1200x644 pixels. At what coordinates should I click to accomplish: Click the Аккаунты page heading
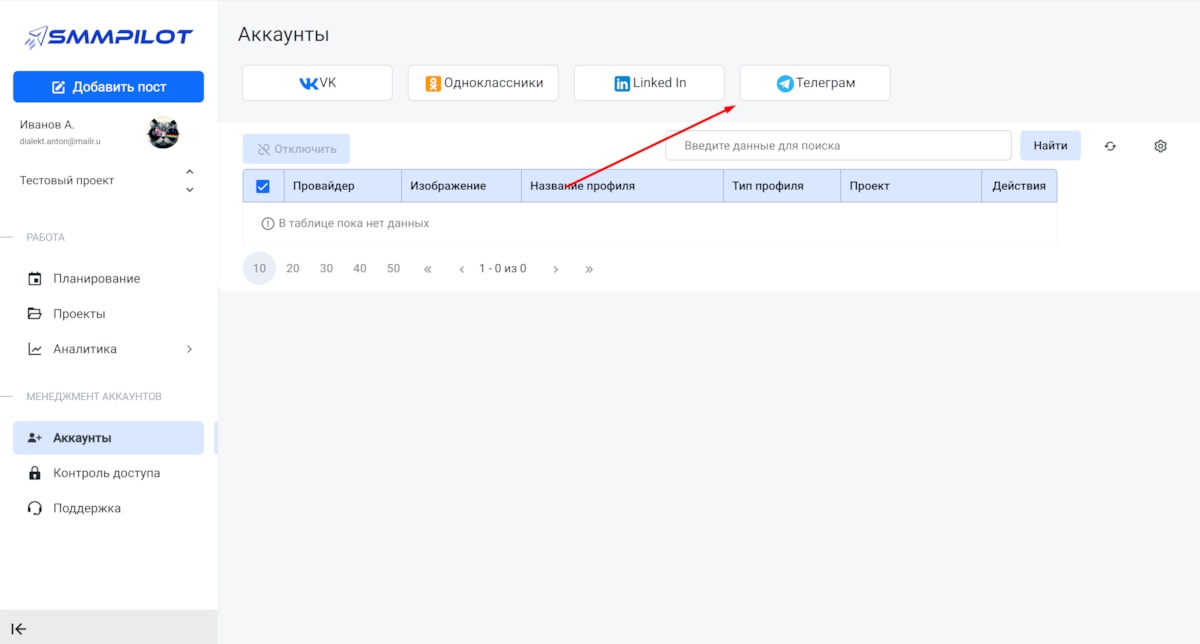pyautogui.click(x=284, y=35)
